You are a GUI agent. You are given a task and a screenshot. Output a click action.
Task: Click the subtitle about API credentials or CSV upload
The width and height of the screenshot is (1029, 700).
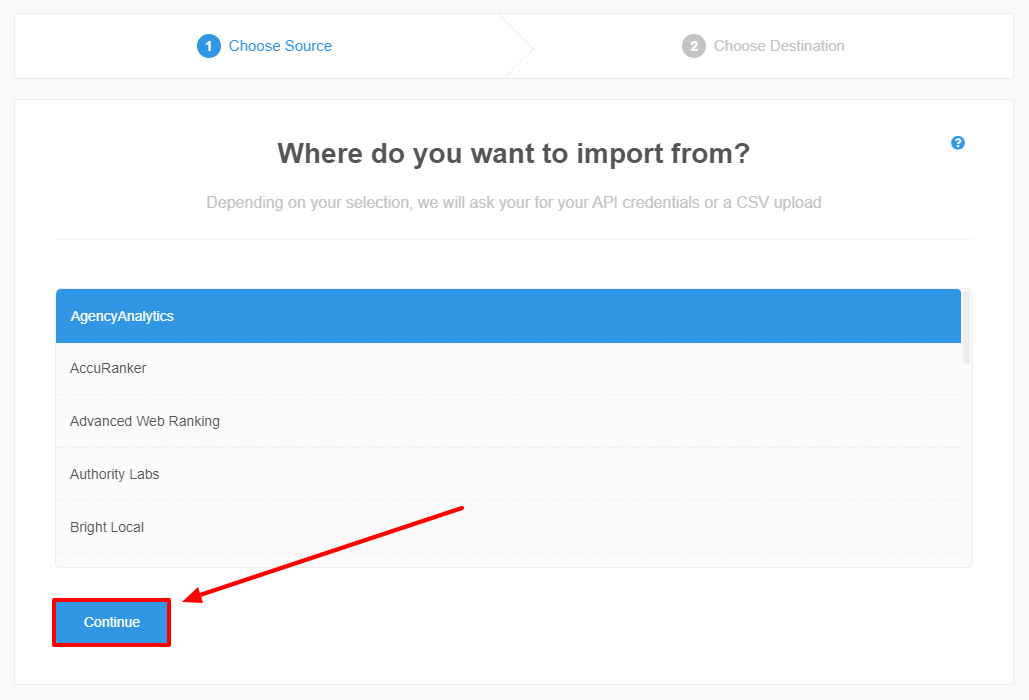[513, 202]
